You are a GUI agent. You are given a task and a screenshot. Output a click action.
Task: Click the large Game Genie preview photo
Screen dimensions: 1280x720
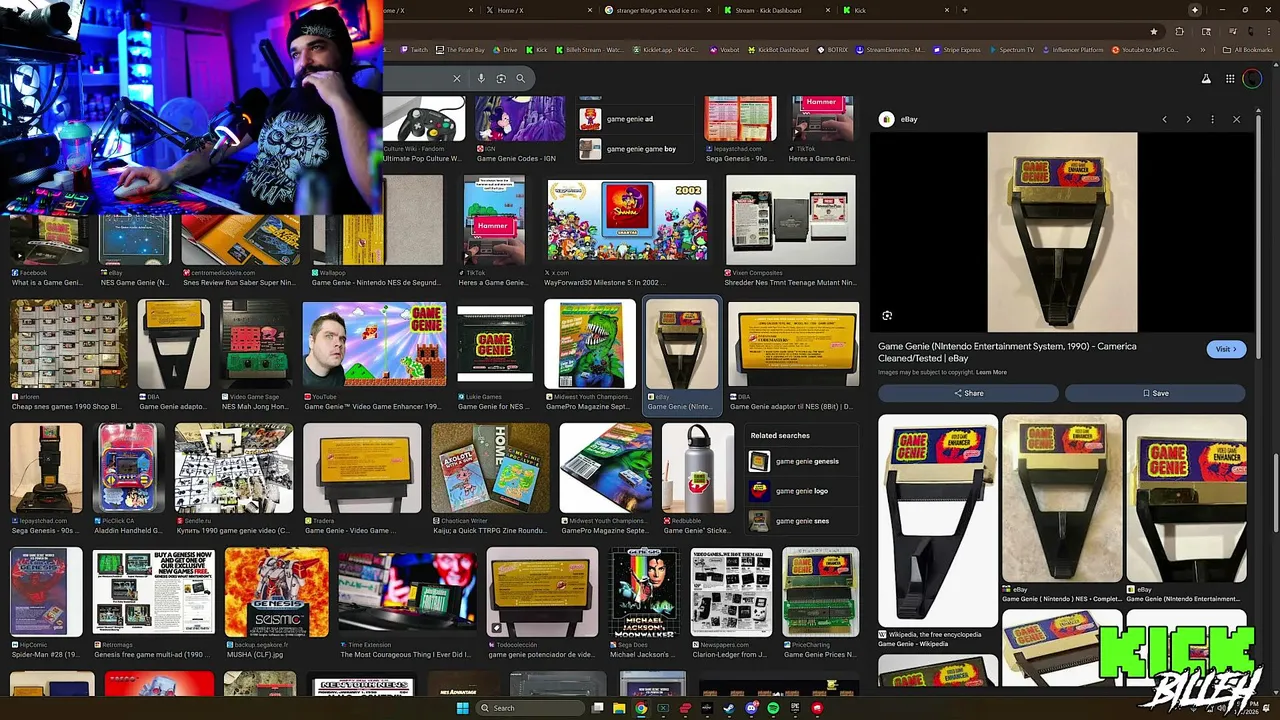1062,232
